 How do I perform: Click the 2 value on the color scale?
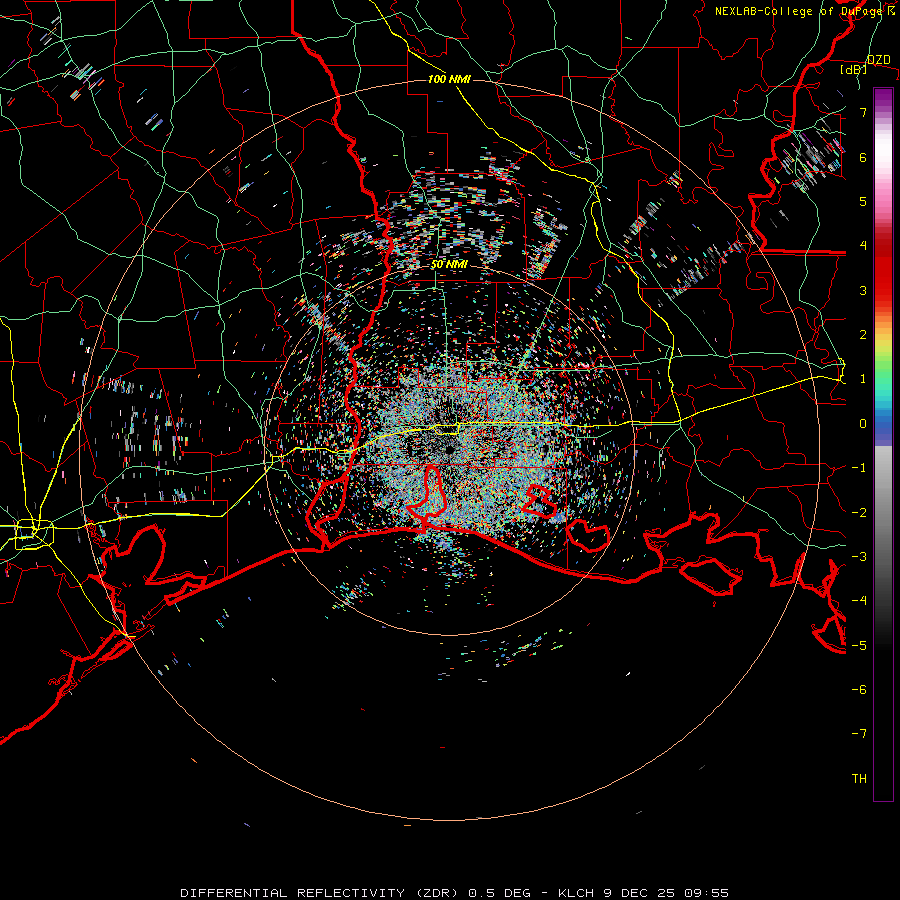point(863,335)
